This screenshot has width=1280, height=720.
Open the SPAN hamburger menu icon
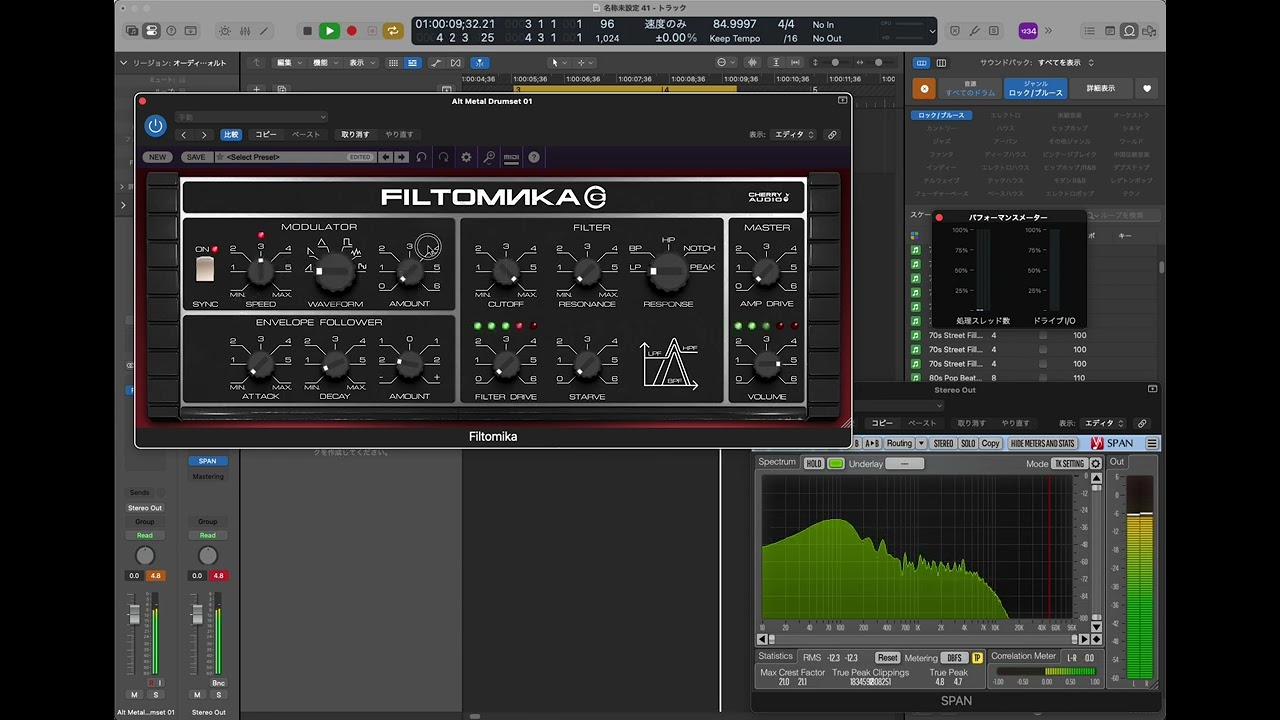coord(1152,443)
